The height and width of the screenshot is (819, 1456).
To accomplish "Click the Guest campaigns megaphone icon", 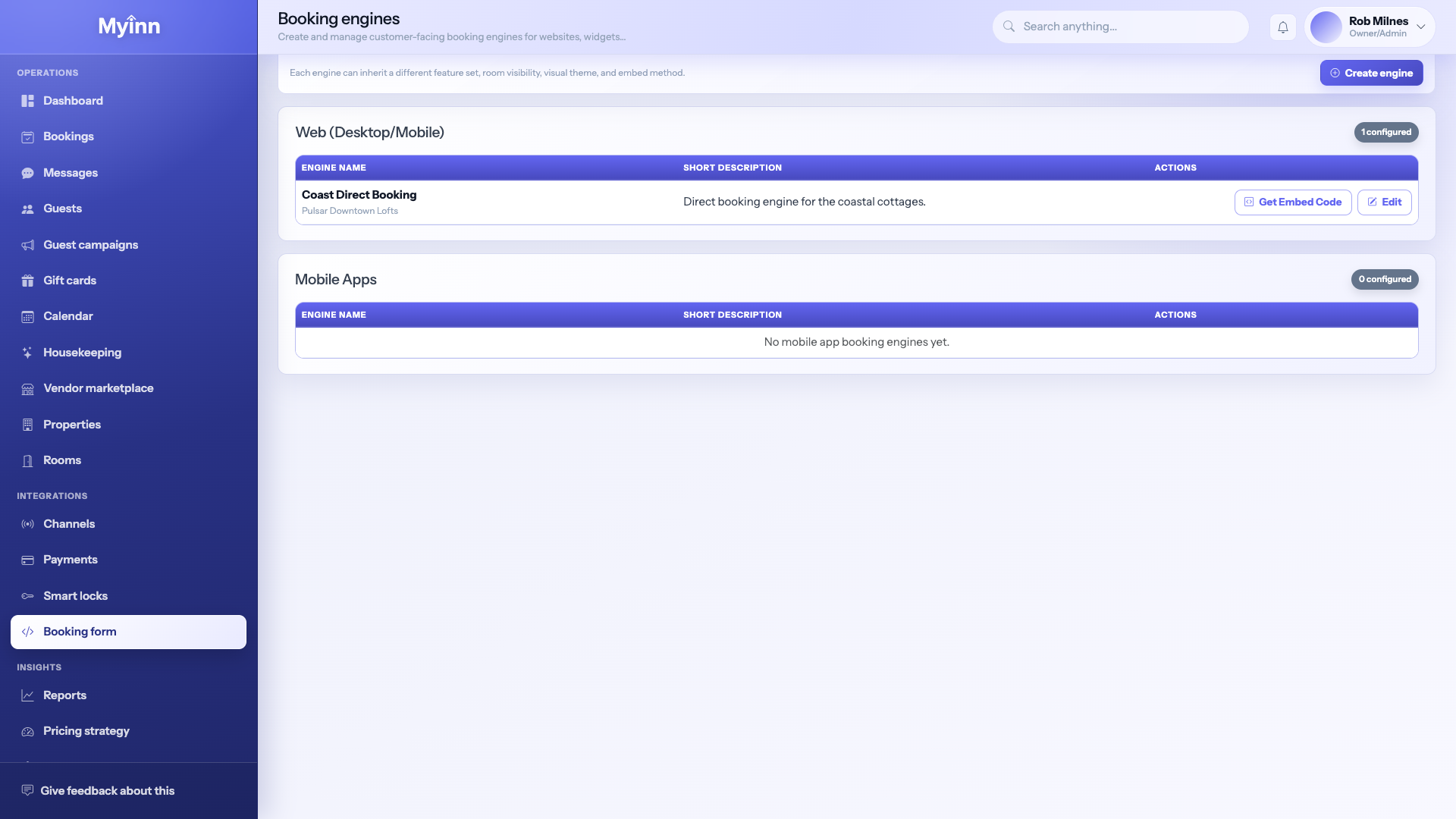I will point(27,245).
